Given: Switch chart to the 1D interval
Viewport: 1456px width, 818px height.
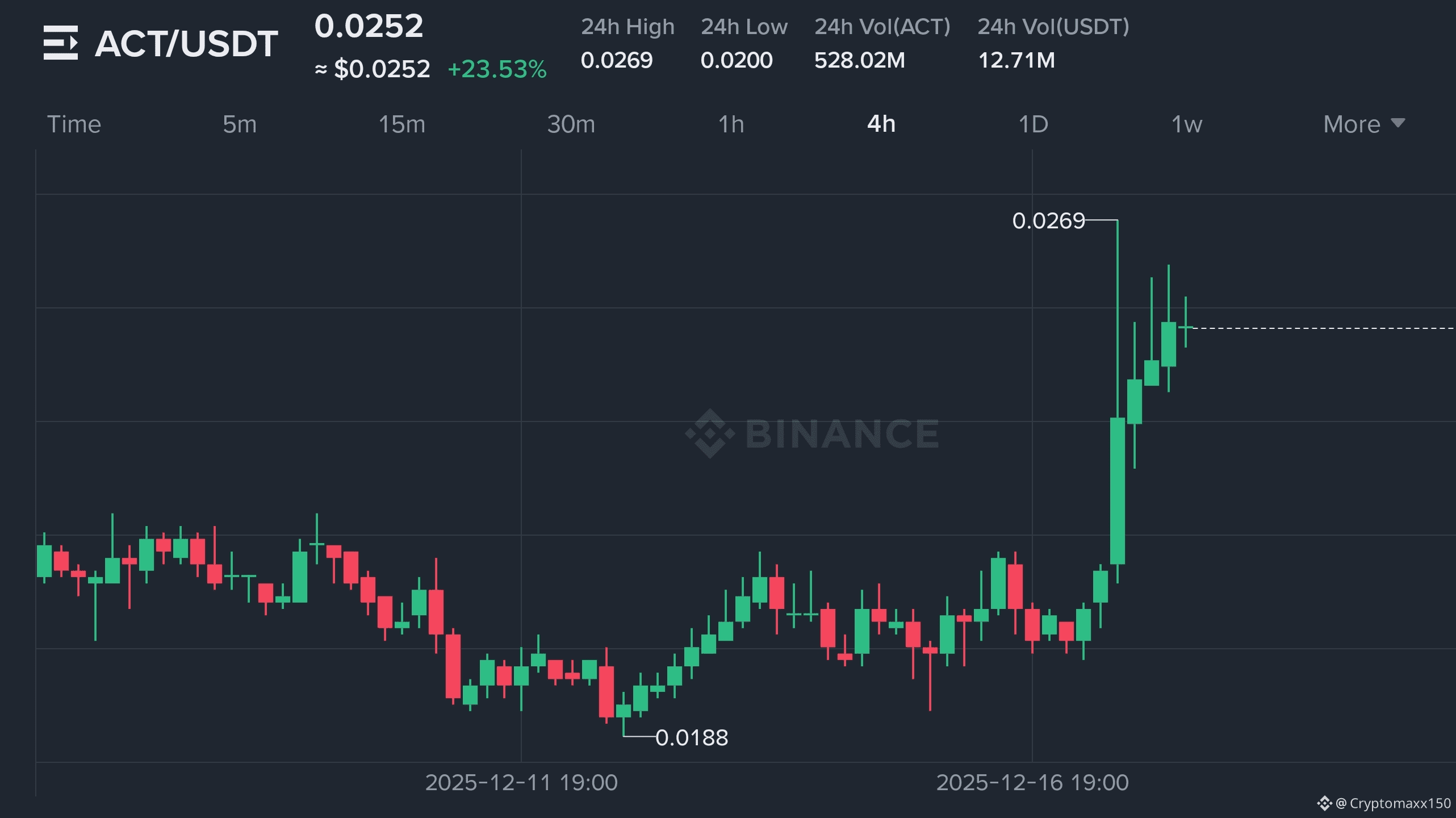Looking at the screenshot, I should point(1033,124).
